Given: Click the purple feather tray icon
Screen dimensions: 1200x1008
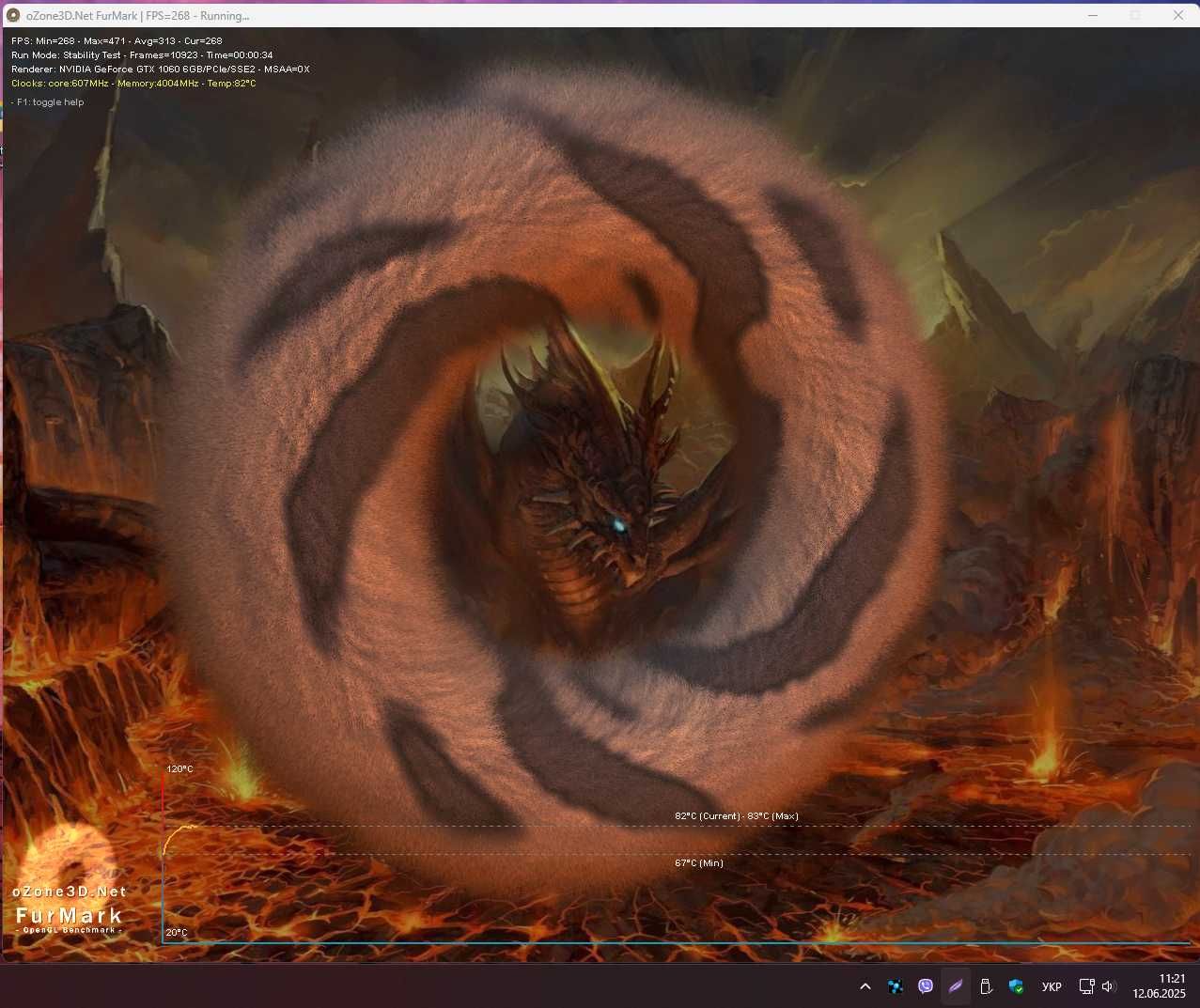Looking at the screenshot, I should point(956,986).
